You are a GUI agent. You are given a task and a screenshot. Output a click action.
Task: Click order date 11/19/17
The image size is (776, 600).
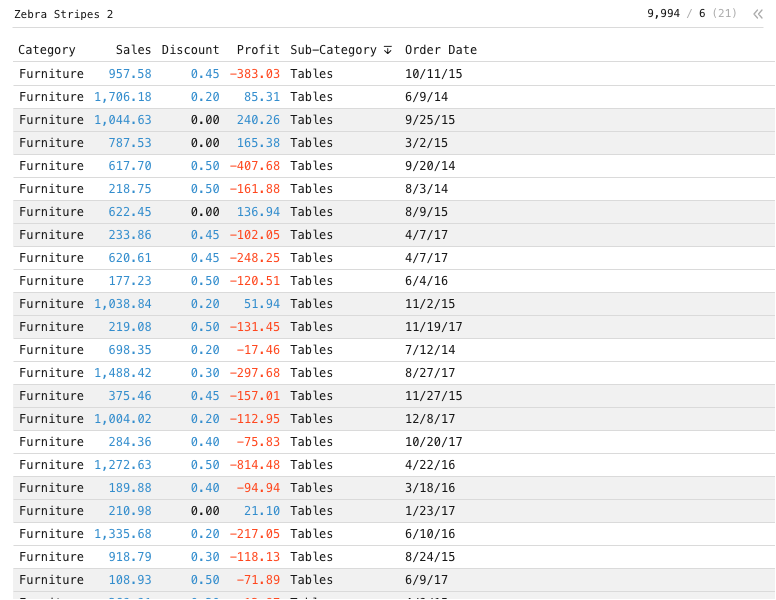click(x=434, y=327)
